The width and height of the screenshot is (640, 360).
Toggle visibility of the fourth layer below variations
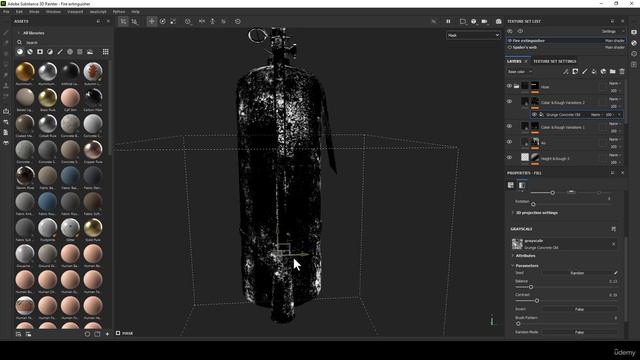[509, 142]
